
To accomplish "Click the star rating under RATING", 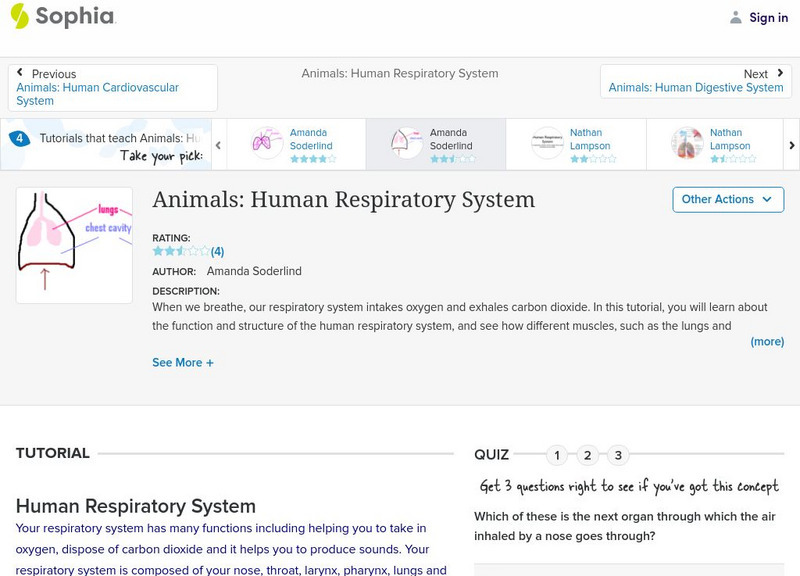I will click(x=180, y=251).
